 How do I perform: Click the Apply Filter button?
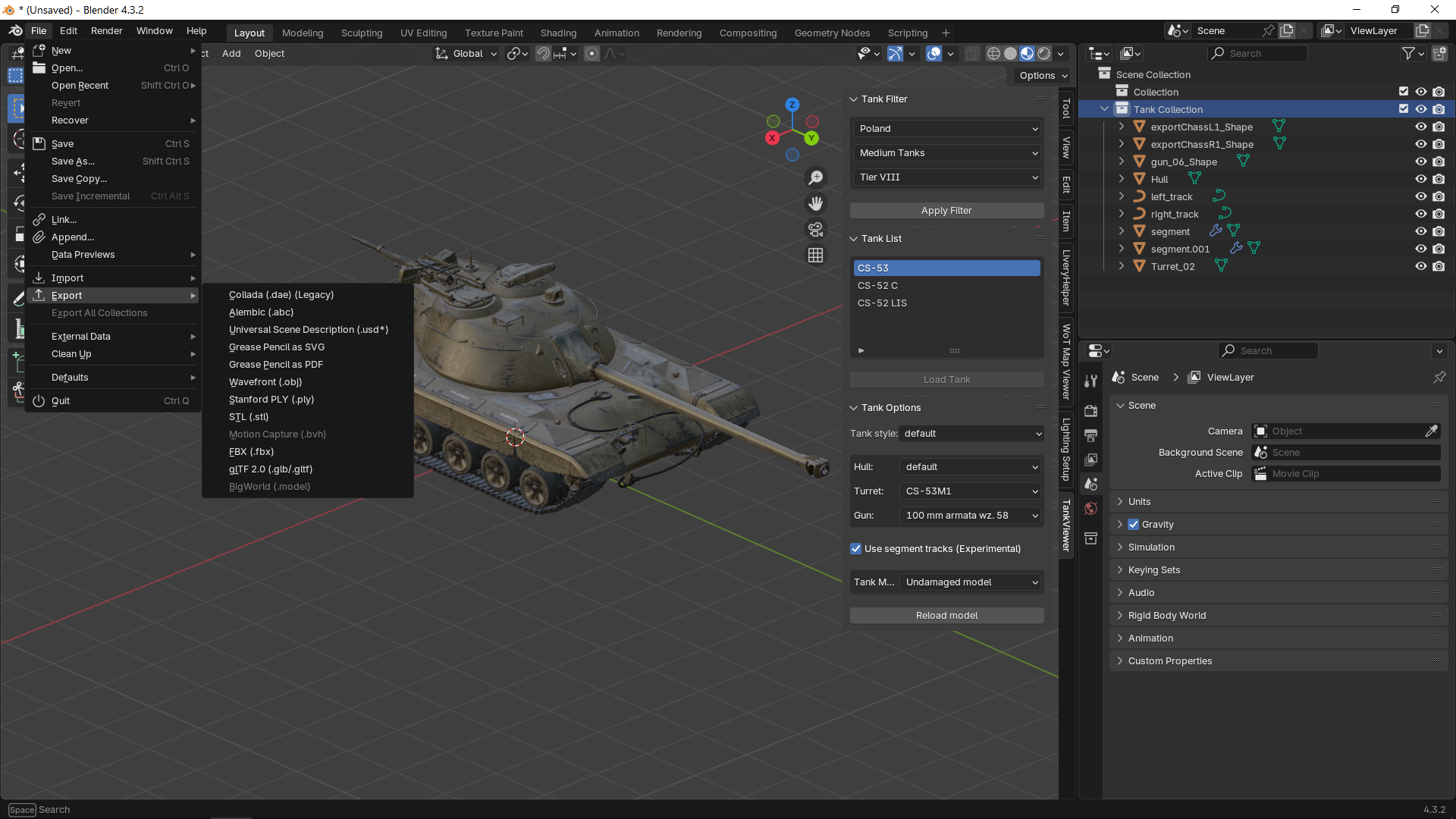click(x=946, y=210)
